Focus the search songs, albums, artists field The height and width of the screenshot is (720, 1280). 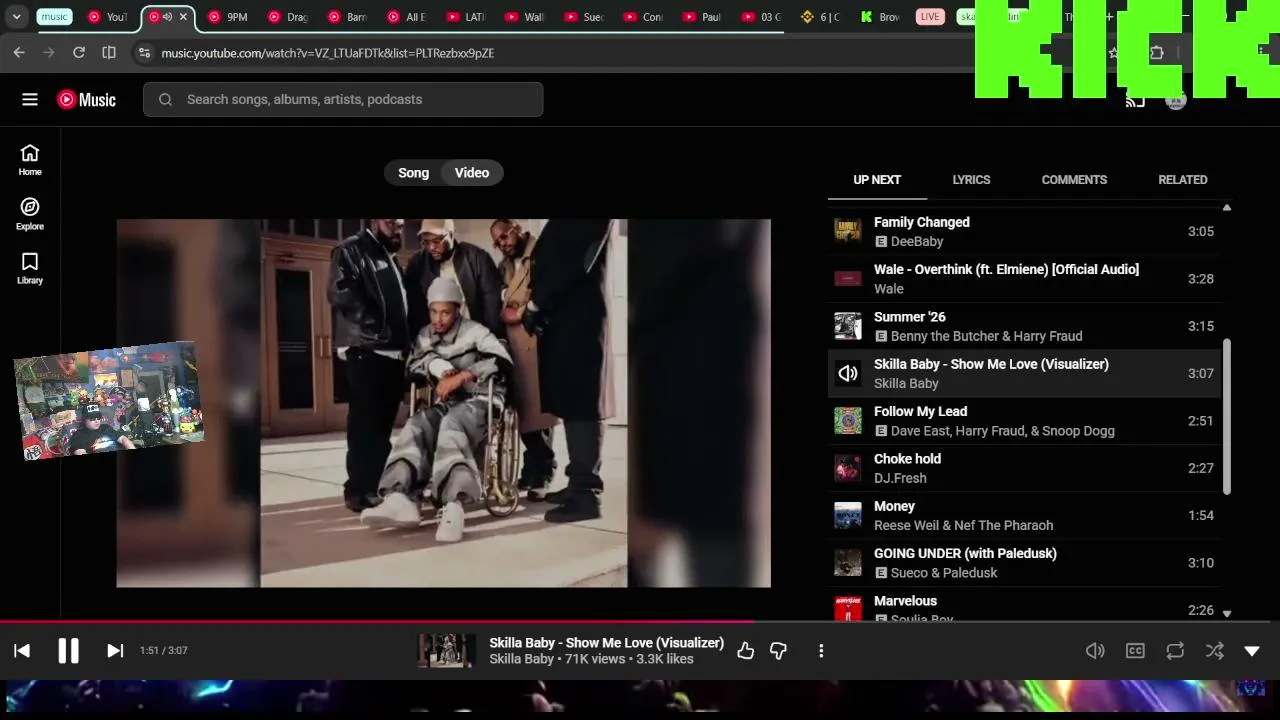click(x=343, y=99)
